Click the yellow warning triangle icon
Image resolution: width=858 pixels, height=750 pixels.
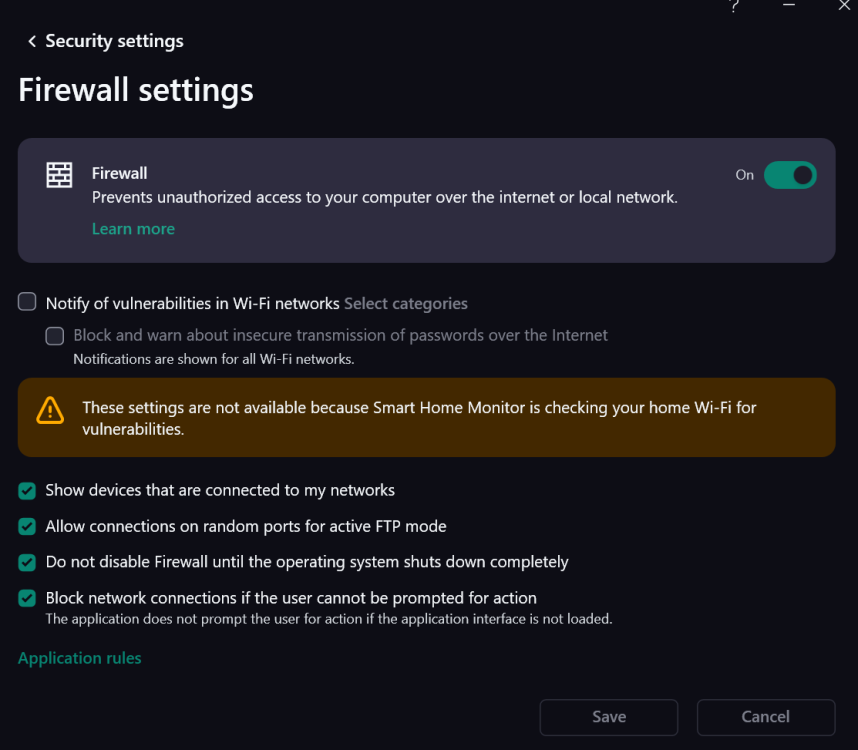coord(50,410)
